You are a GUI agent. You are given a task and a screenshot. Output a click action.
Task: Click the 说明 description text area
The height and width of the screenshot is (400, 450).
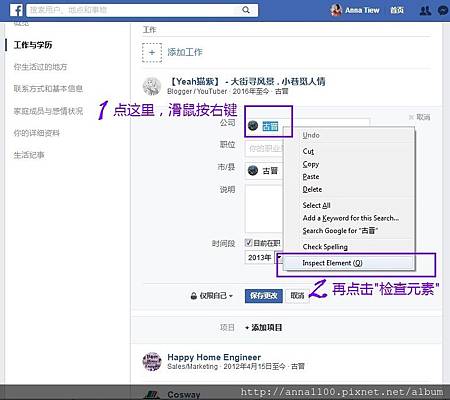click(x=264, y=209)
